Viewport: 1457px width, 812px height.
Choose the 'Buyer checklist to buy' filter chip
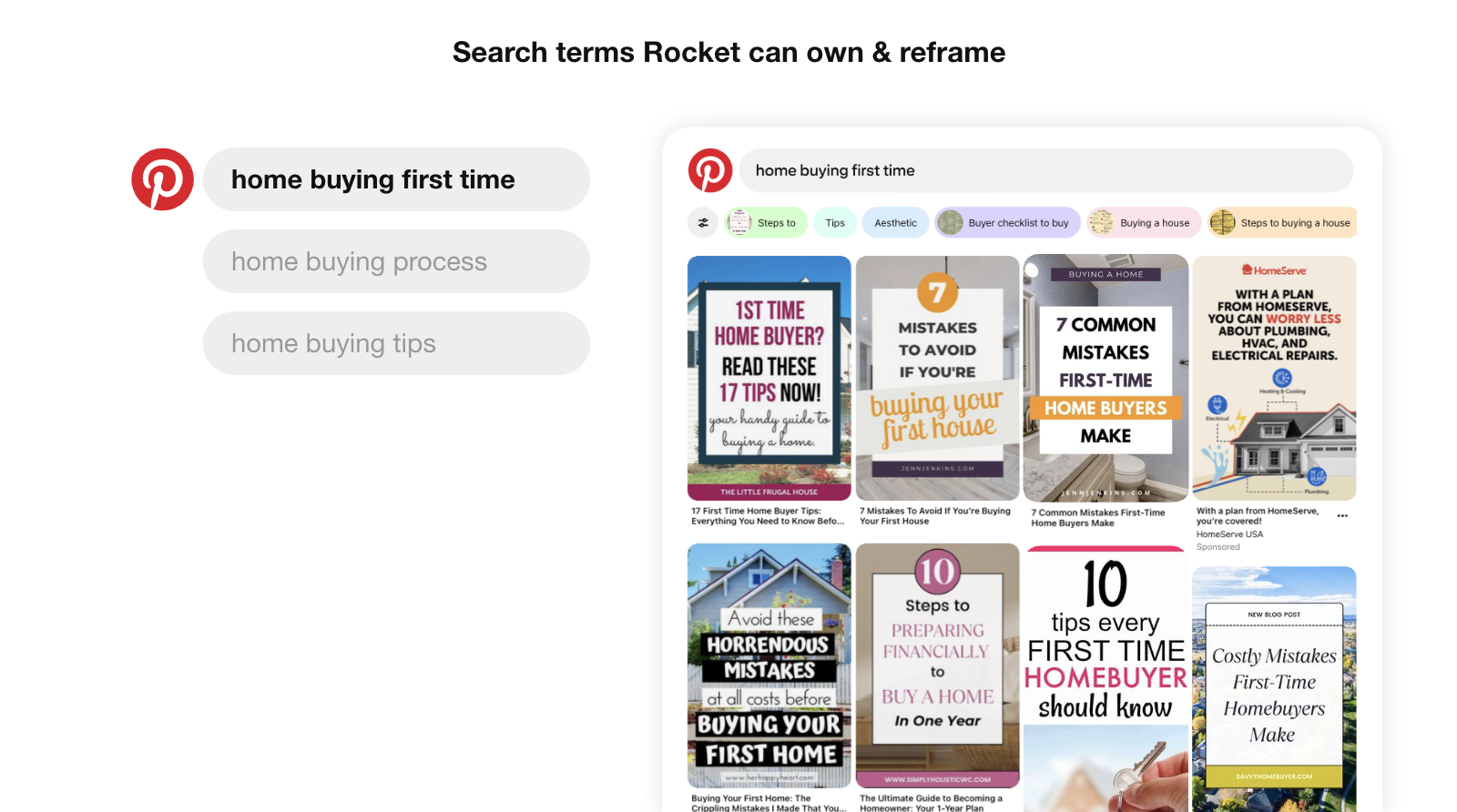tap(1008, 222)
